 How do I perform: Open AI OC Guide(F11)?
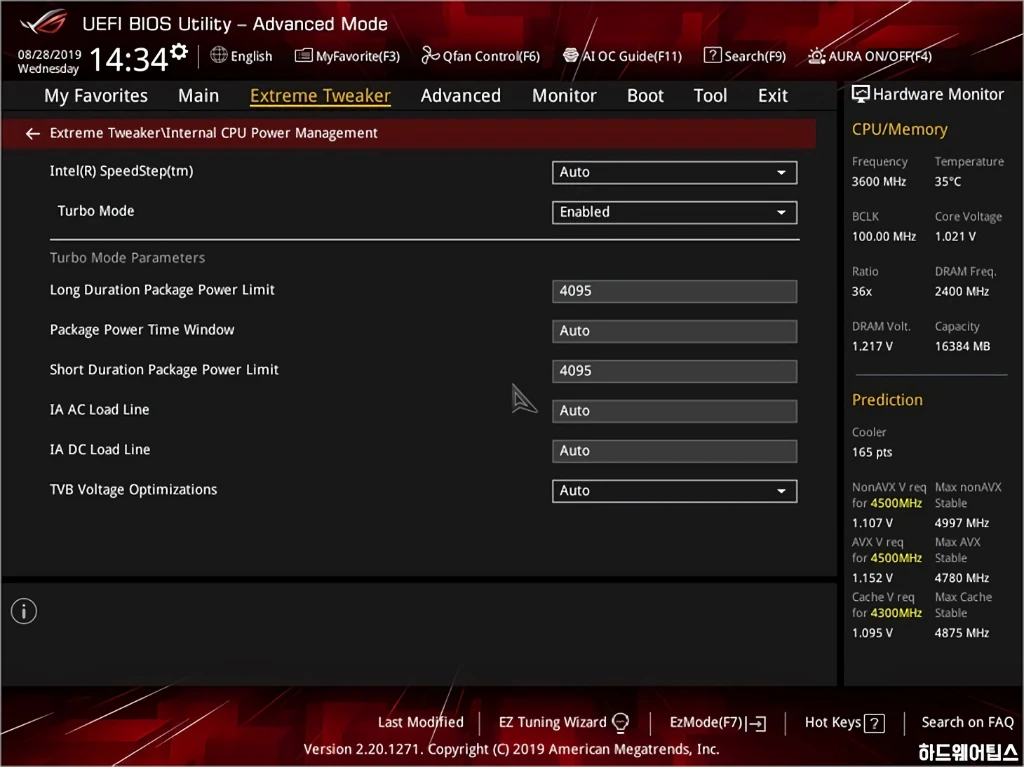622,56
